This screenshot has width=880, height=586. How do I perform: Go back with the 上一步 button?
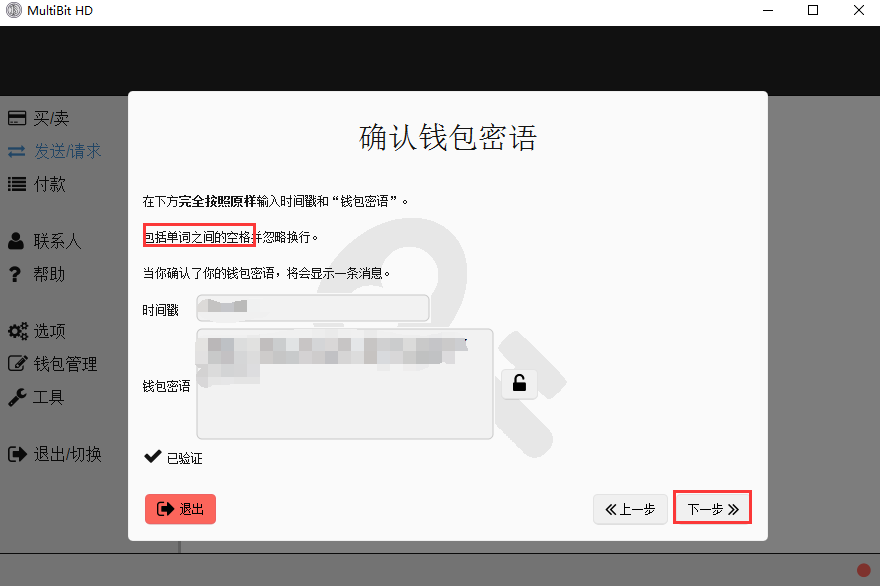click(x=630, y=509)
